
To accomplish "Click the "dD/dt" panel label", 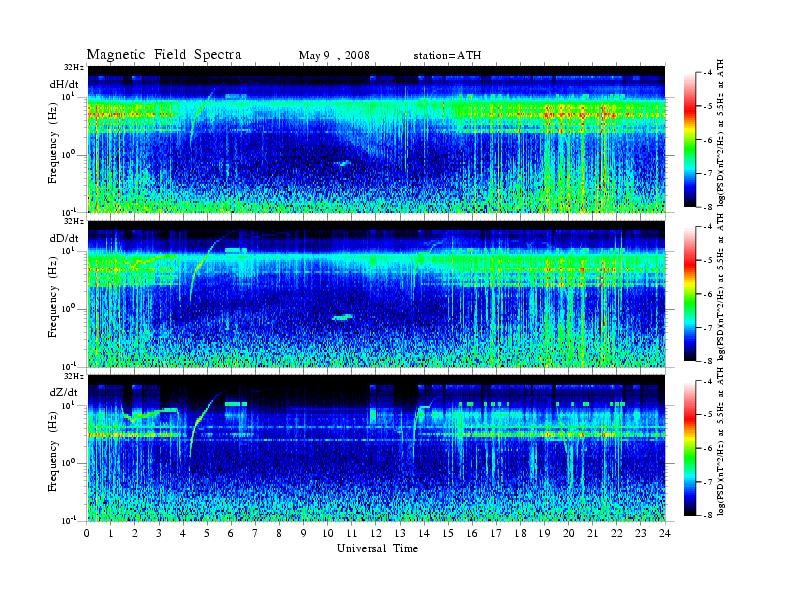I will [x=64, y=238].
